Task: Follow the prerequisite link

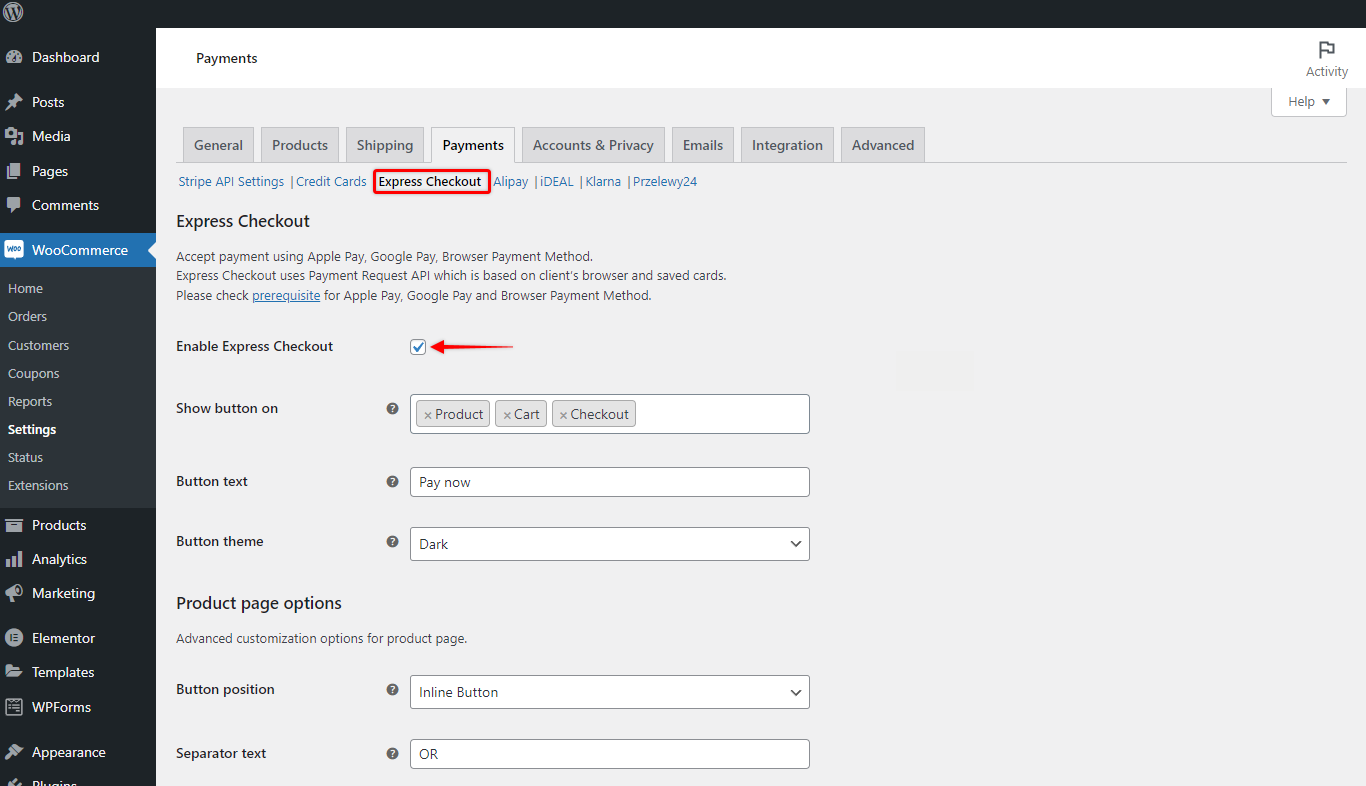Action: pos(286,296)
